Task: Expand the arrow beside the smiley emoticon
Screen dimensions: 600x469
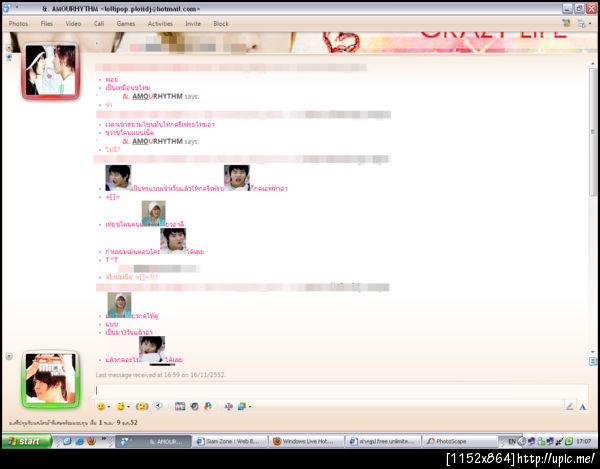Action: 109,407
